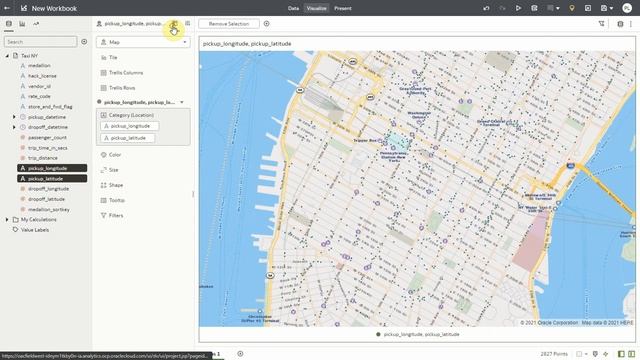The image size is (640, 360).
Task: Click the filter bar funnel icon
Action: pyautogui.click(x=601, y=24)
